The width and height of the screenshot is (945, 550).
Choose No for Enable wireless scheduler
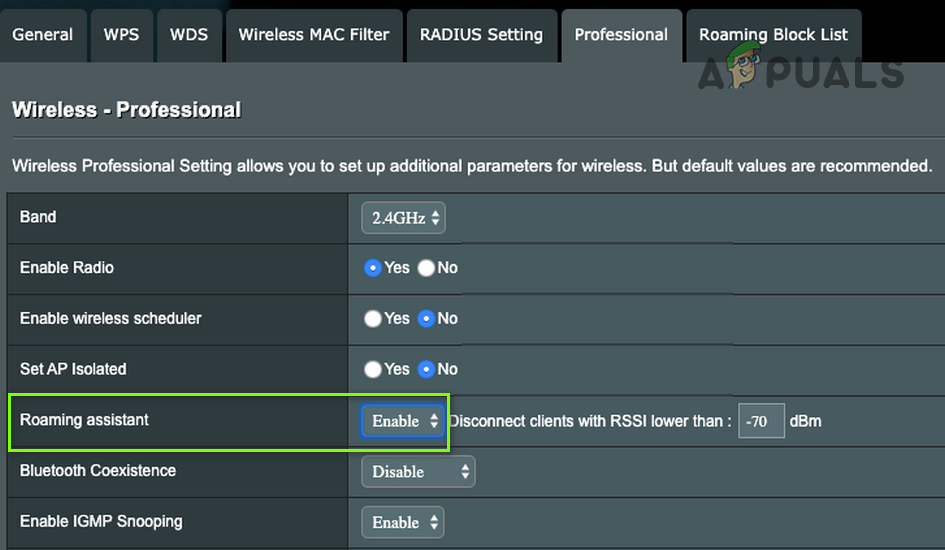(x=426, y=319)
